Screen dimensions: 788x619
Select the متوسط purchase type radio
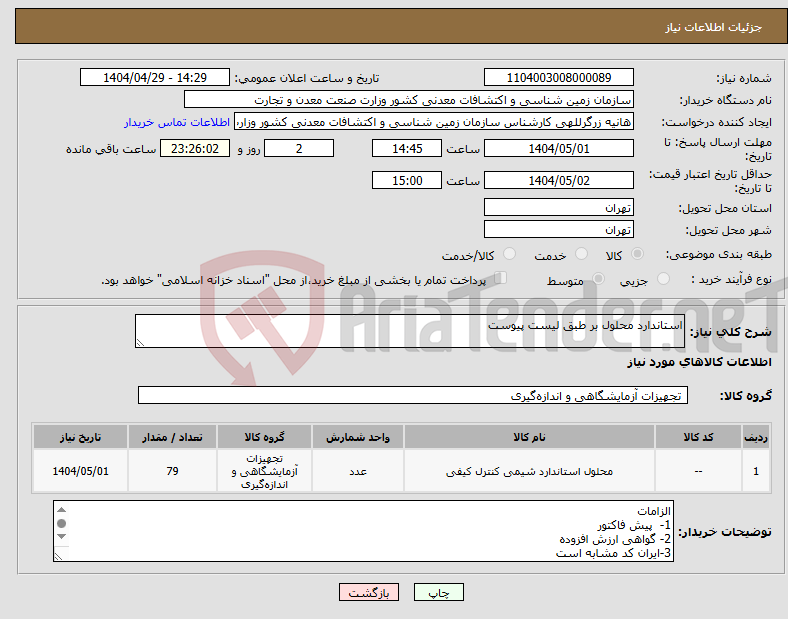coord(598,278)
